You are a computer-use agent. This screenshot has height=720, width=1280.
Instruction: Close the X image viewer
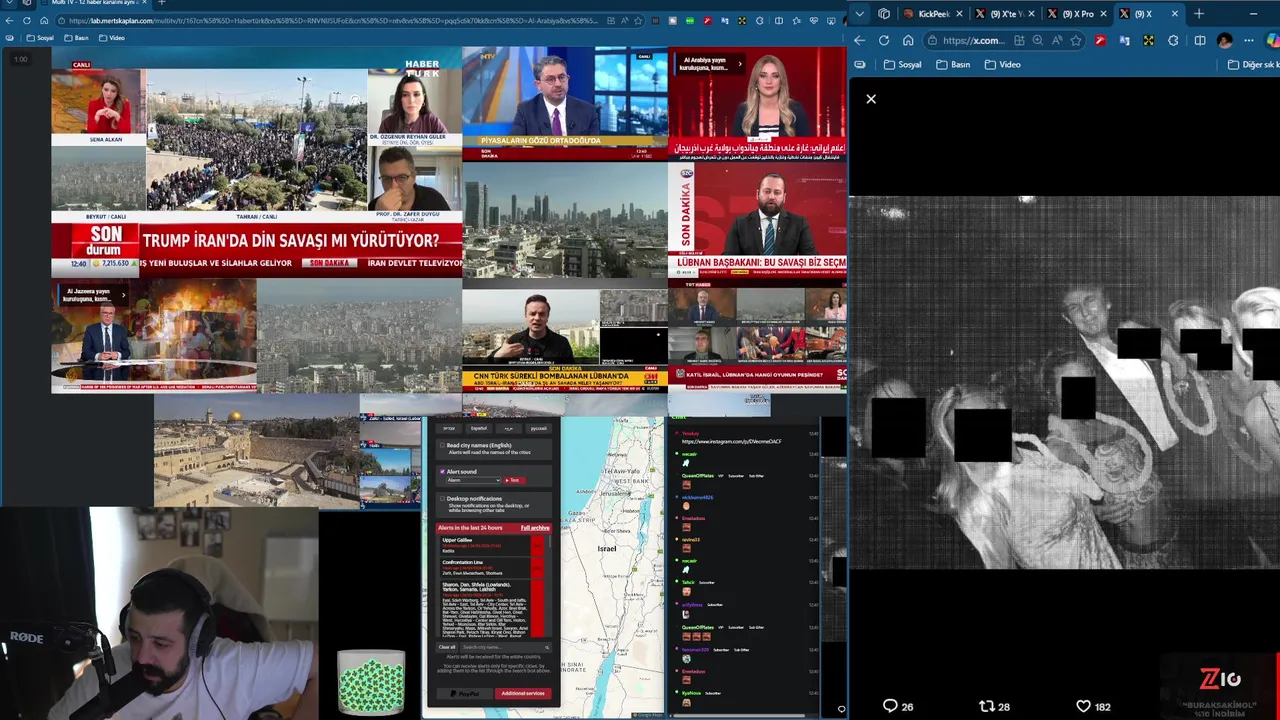[871, 99]
